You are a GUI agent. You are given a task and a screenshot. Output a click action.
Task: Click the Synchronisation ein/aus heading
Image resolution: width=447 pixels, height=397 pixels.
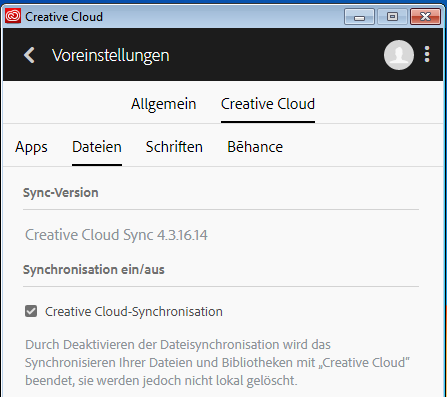click(x=94, y=270)
